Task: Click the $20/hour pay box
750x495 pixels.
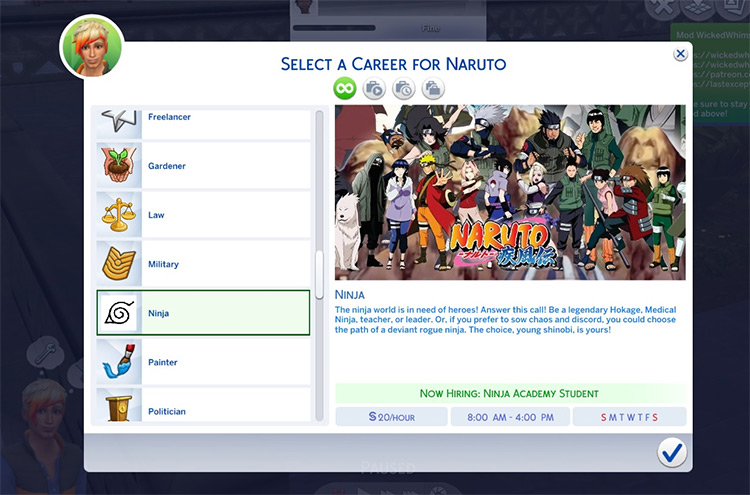Action: click(x=391, y=417)
